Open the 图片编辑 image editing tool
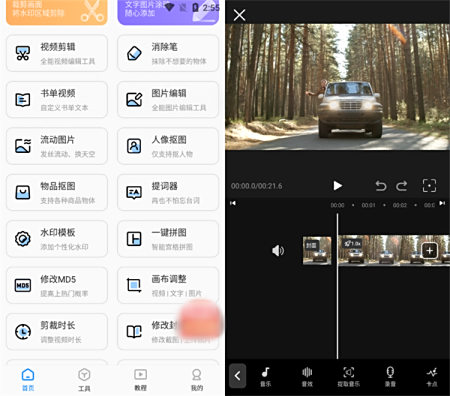The width and height of the screenshot is (450, 396). tap(168, 100)
